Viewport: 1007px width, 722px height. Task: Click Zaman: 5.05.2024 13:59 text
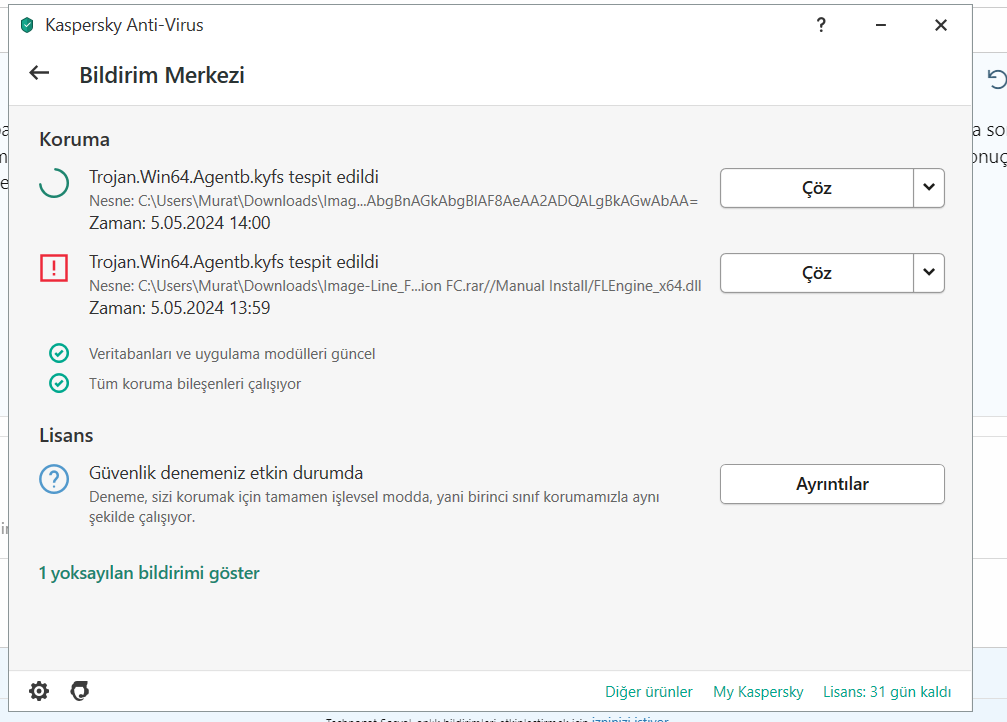[179, 308]
